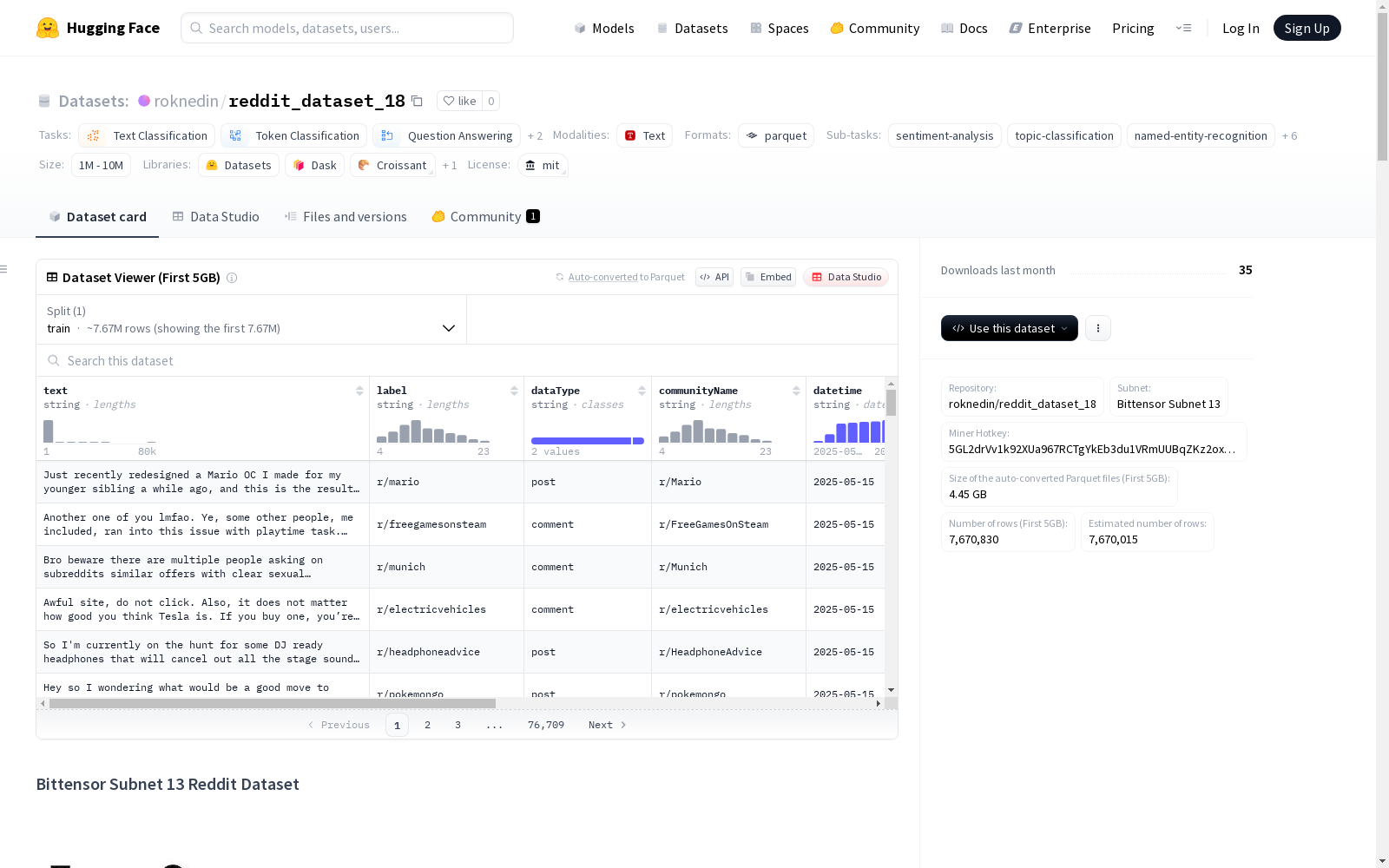
Task: Click the r/HeadphoneAdvice communityName cell
Action: coord(728,652)
